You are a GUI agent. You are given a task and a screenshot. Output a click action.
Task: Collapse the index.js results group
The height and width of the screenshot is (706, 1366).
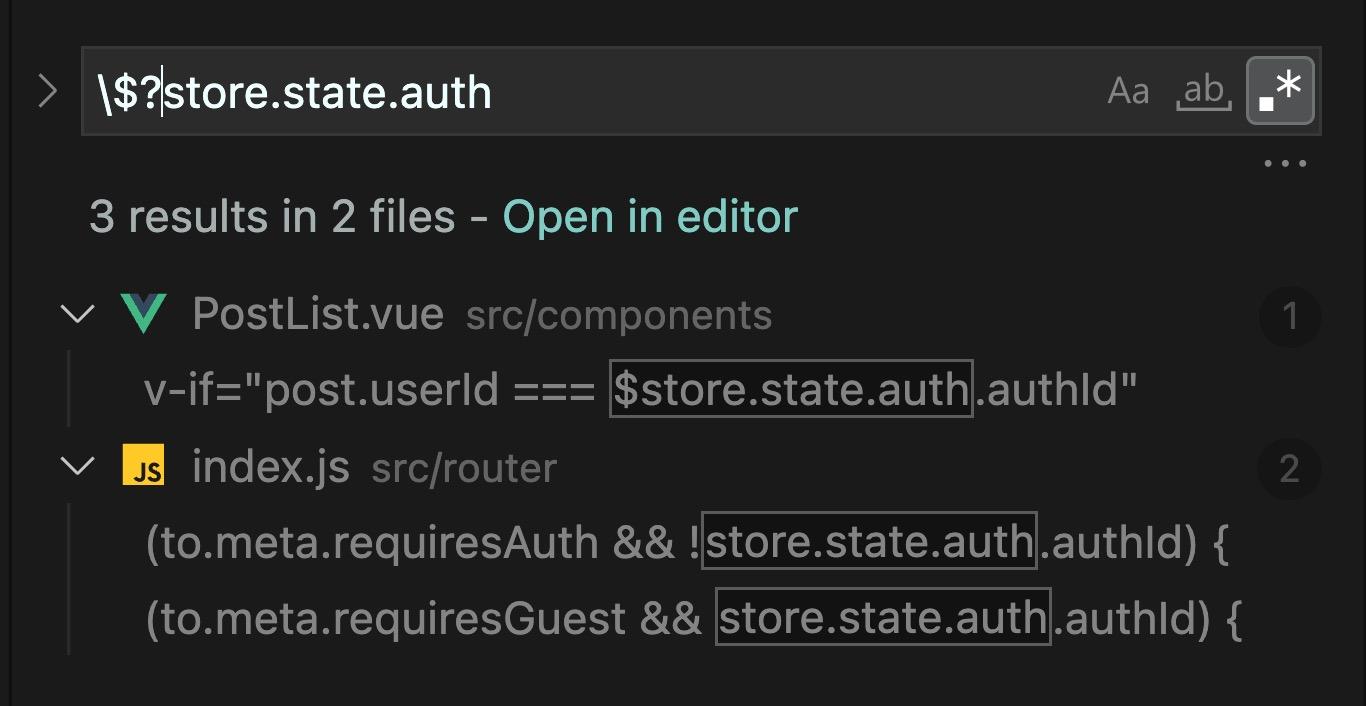tap(77, 466)
